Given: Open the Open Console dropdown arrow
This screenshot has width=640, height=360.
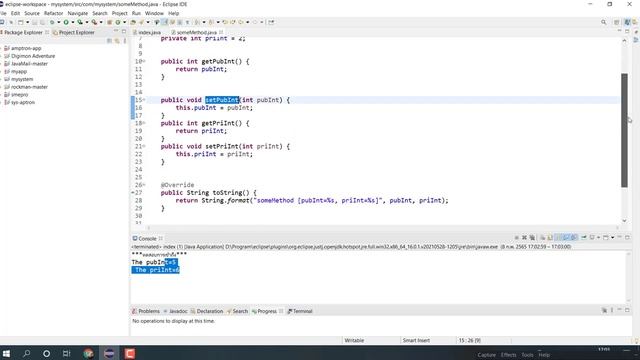Looking at the screenshot, I should pyautogui.click(x=612, y=237).
